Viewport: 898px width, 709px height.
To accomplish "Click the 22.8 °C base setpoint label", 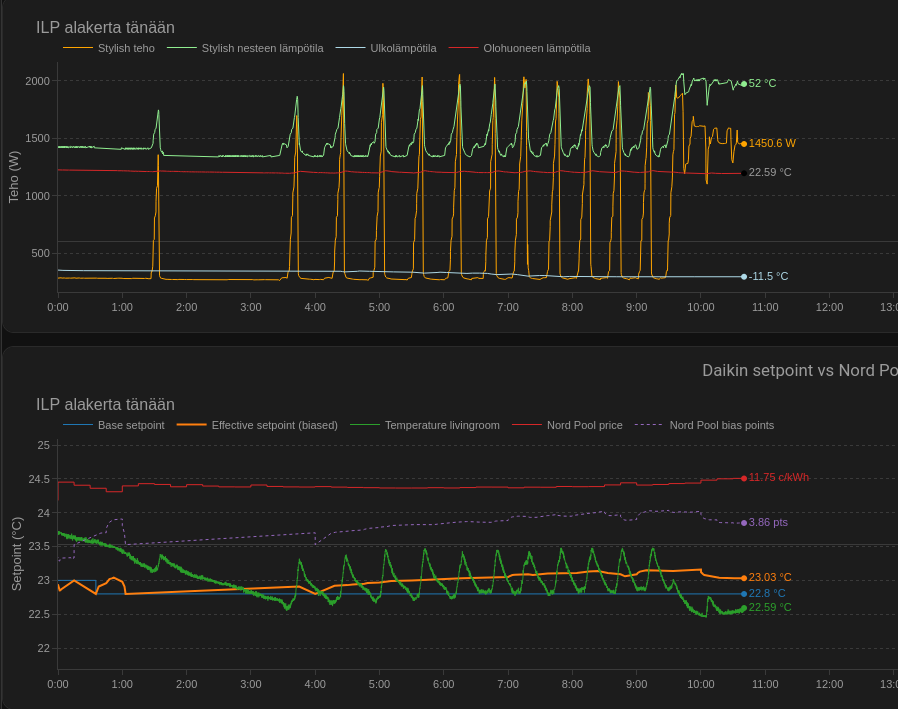I will [x=767, y=593].
